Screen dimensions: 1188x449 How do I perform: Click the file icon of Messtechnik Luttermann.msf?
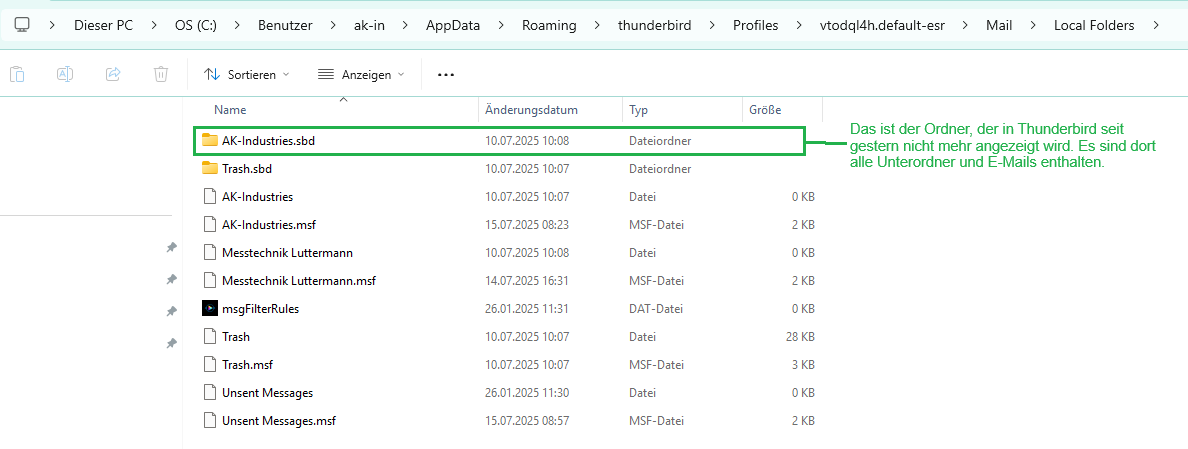tap(210, 280)
